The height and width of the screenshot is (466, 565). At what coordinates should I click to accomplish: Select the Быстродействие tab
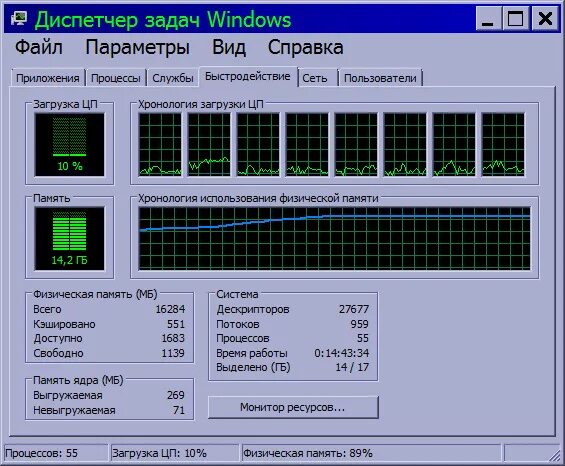248,76
